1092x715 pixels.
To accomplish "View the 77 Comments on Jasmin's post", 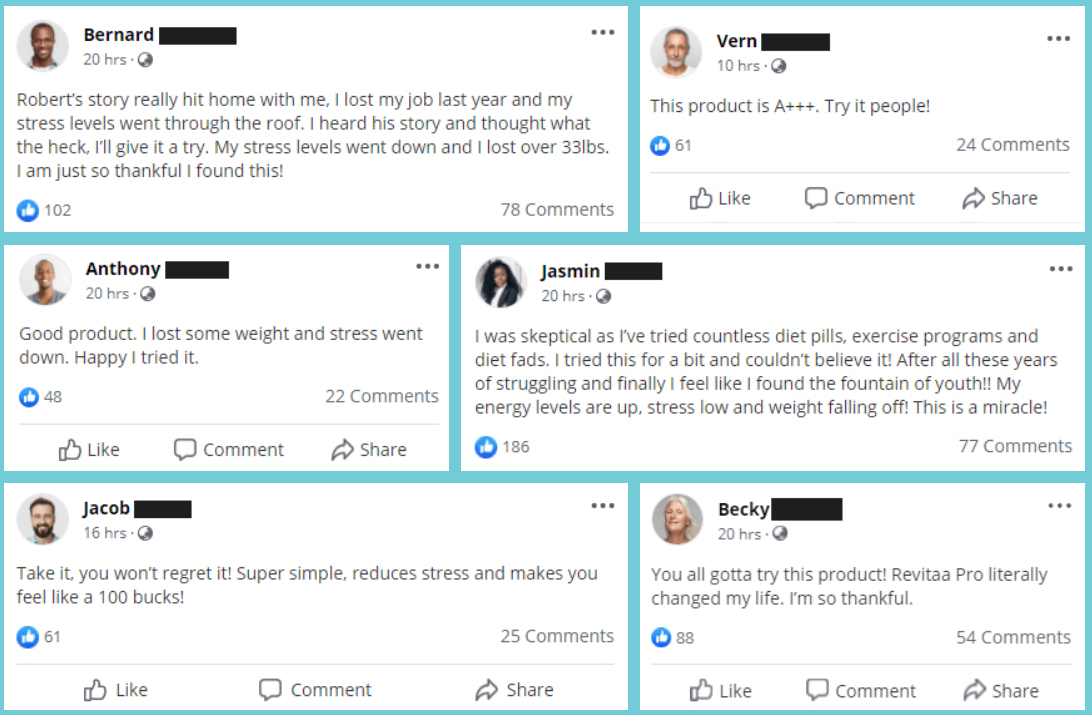I will (x=1015, y=447).
